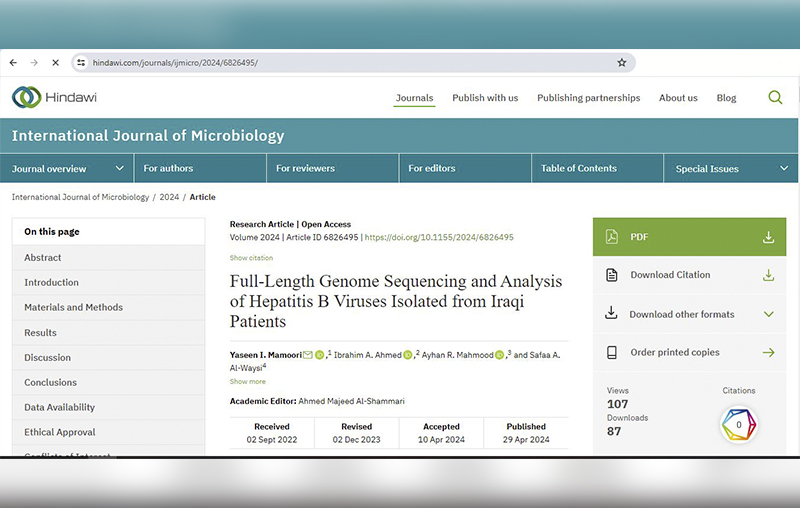This screenshot has height=508, width=800.
Task: Expand Download other formats options
Action: pyautogui.click(x=768, y=314)
